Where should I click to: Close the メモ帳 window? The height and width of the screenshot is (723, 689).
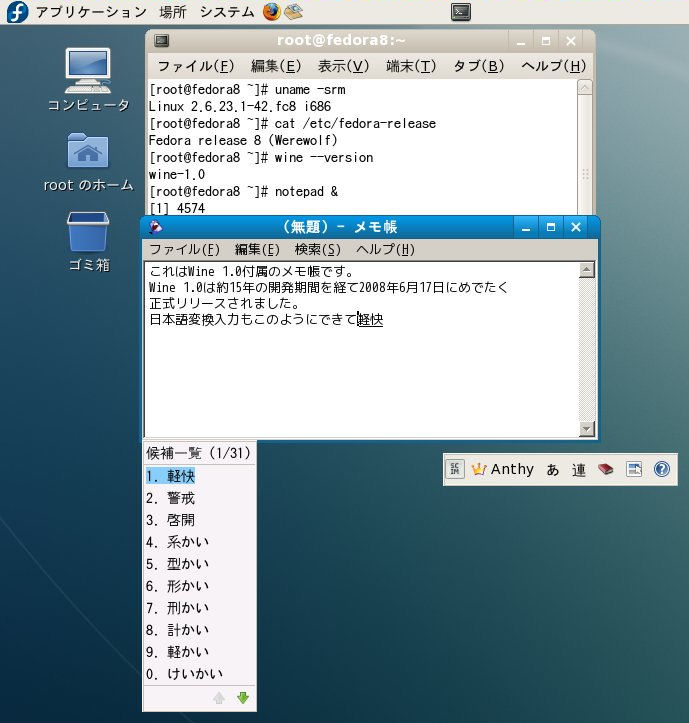tap(576, 227)
